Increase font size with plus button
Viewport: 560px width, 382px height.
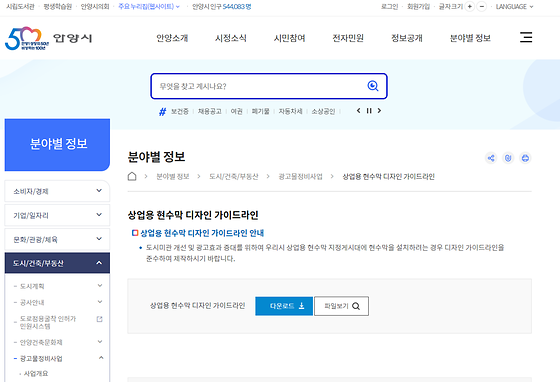click(470, 6)
